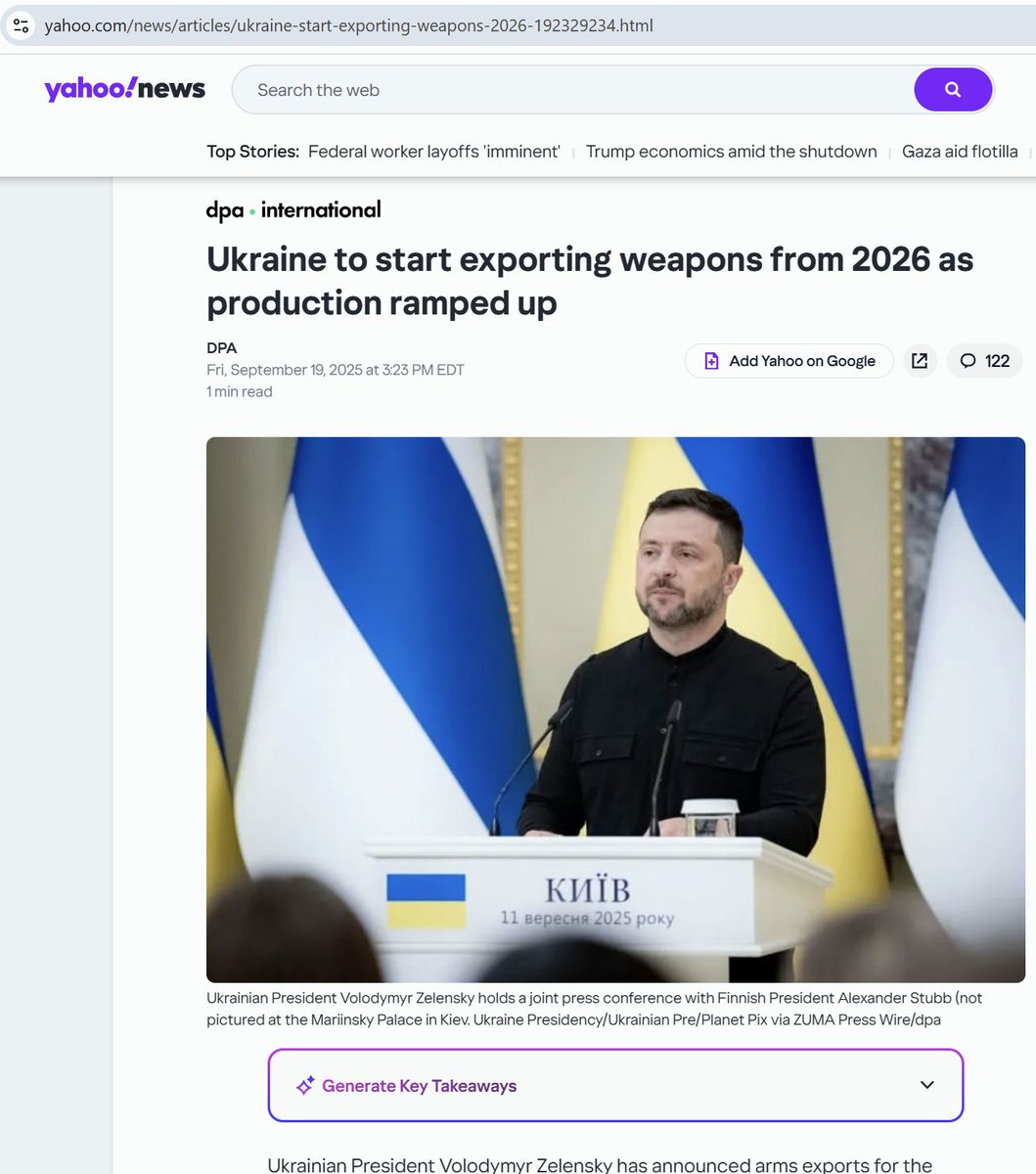Open the 'Gaza aid flotilla' top story
Viewport: 1036px width, 1174px height.
pos(960,152)
